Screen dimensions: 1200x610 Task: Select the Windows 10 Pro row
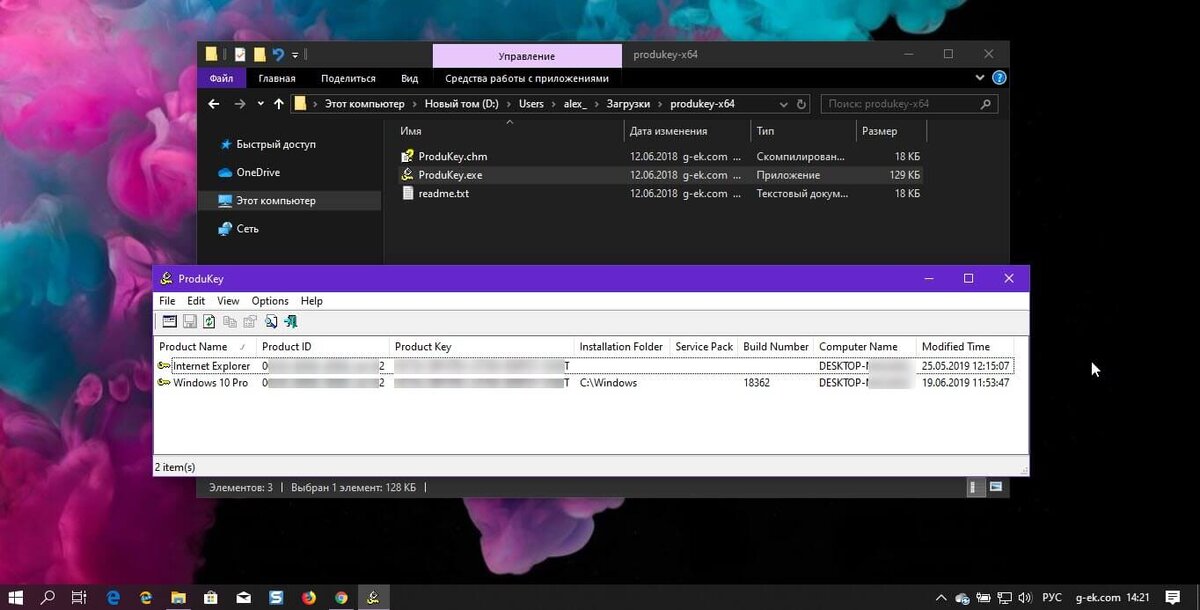coord(585,383)
